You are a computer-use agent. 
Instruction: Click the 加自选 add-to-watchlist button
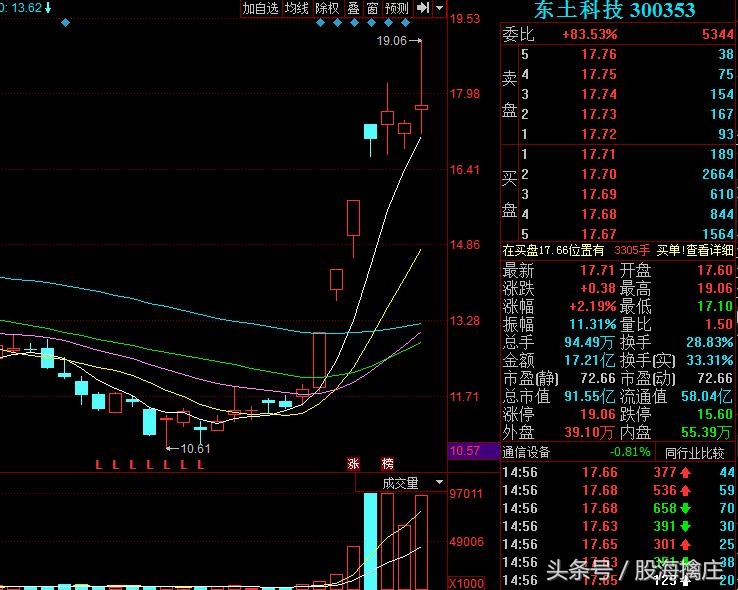coord(261,8)
